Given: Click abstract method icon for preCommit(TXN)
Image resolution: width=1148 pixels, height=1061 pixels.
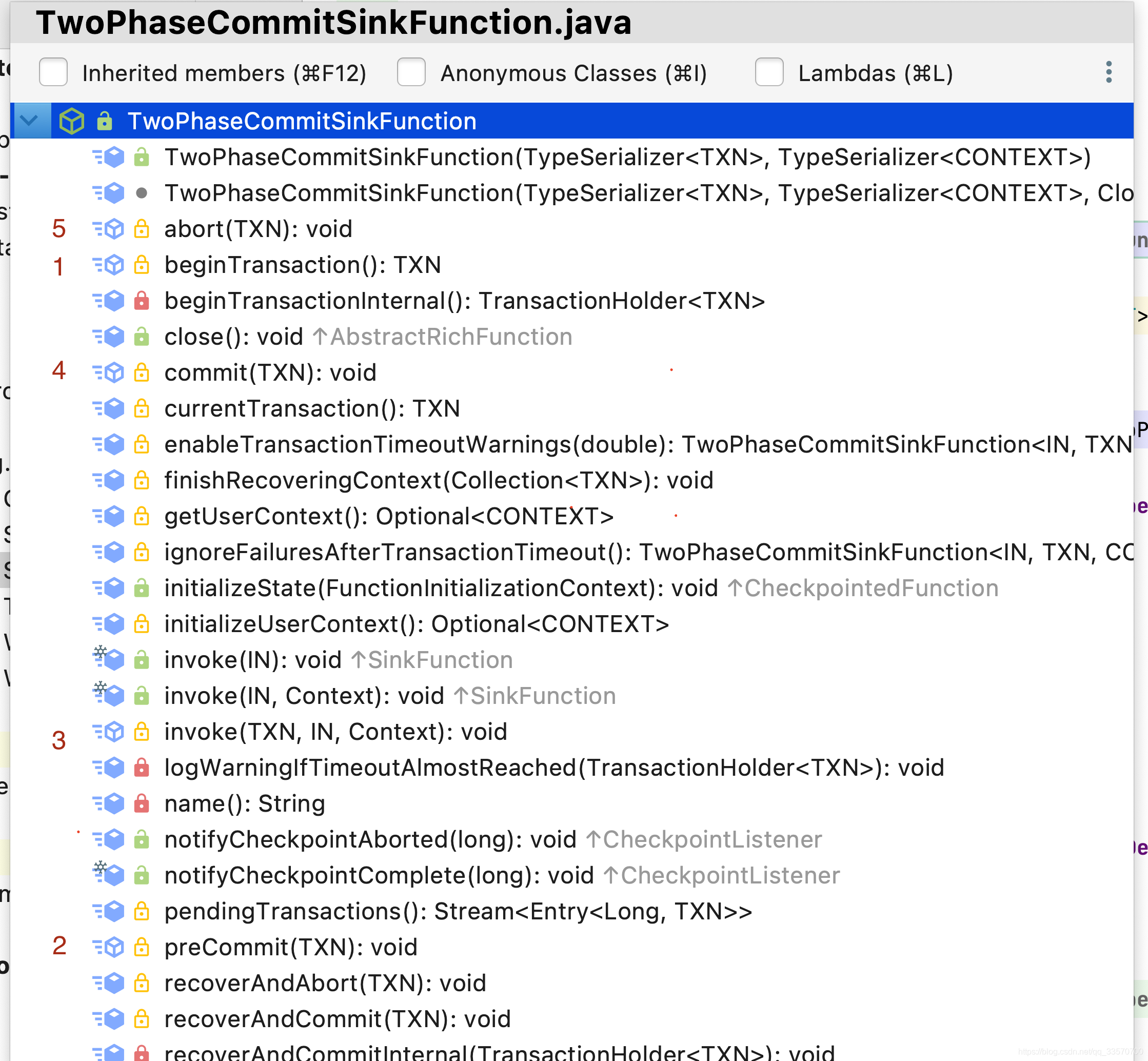Looking at the screenshot, I should (109, 947).
